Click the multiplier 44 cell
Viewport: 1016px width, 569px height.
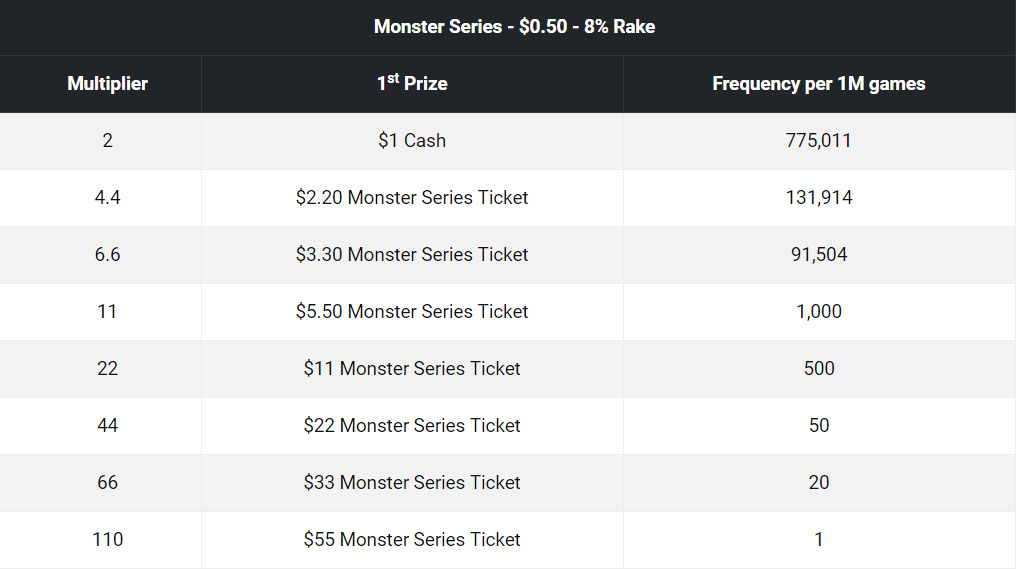click(x=108, y=426)
